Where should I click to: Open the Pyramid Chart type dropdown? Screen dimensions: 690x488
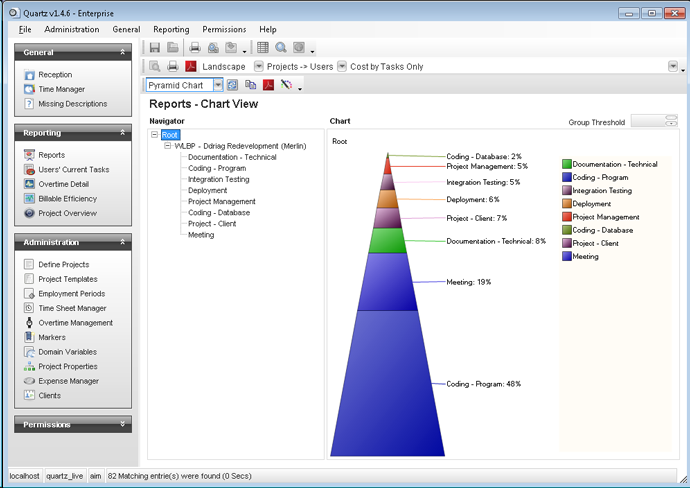[218, 85]
